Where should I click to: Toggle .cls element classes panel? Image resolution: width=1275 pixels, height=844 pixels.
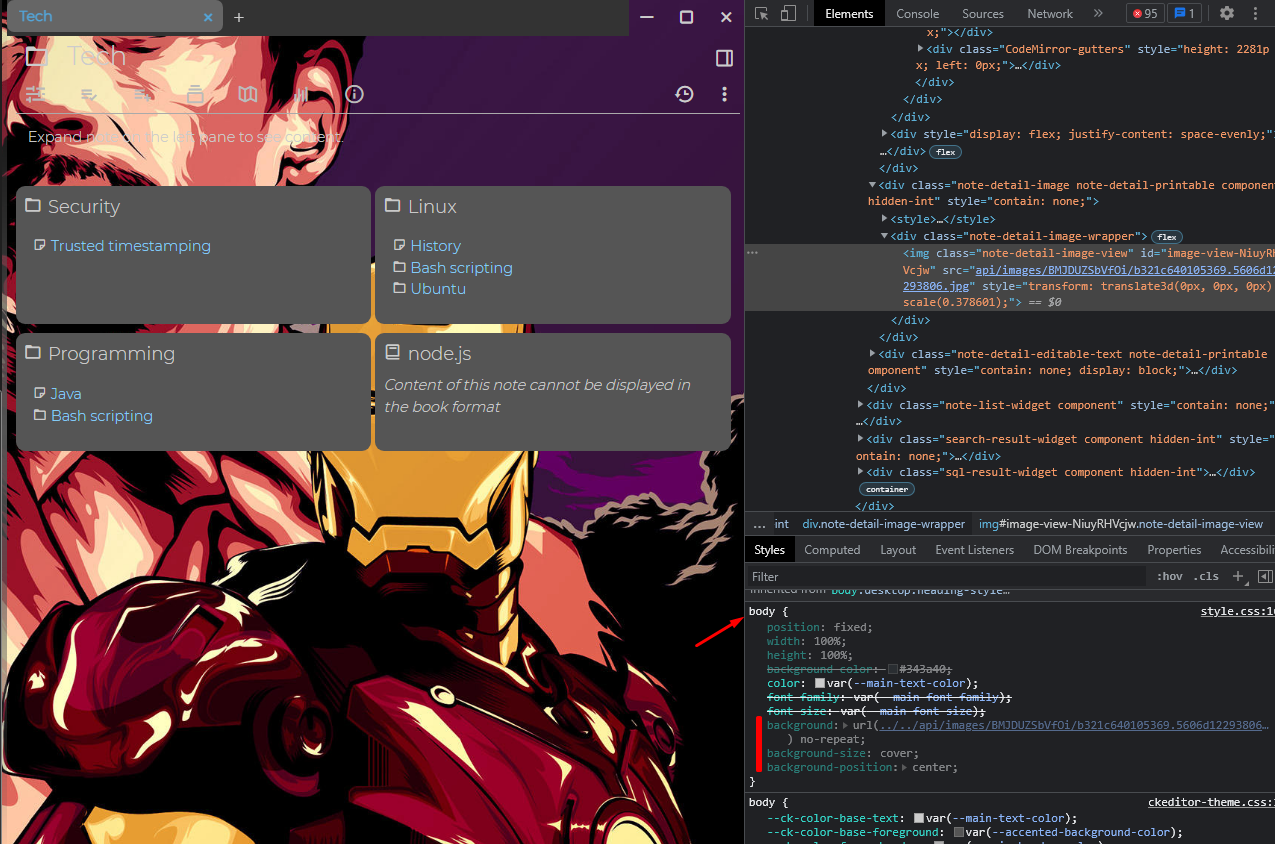(x=1208, y=577)
